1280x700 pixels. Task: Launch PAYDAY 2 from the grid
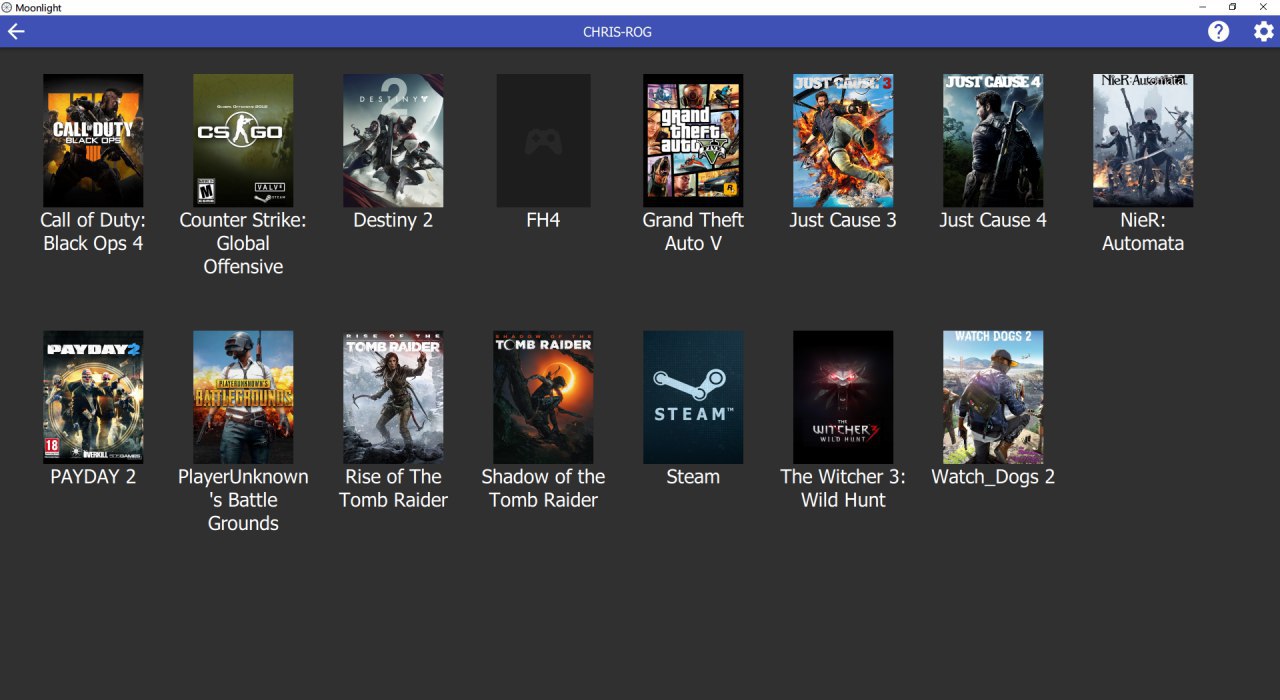(x=93, y=397)
